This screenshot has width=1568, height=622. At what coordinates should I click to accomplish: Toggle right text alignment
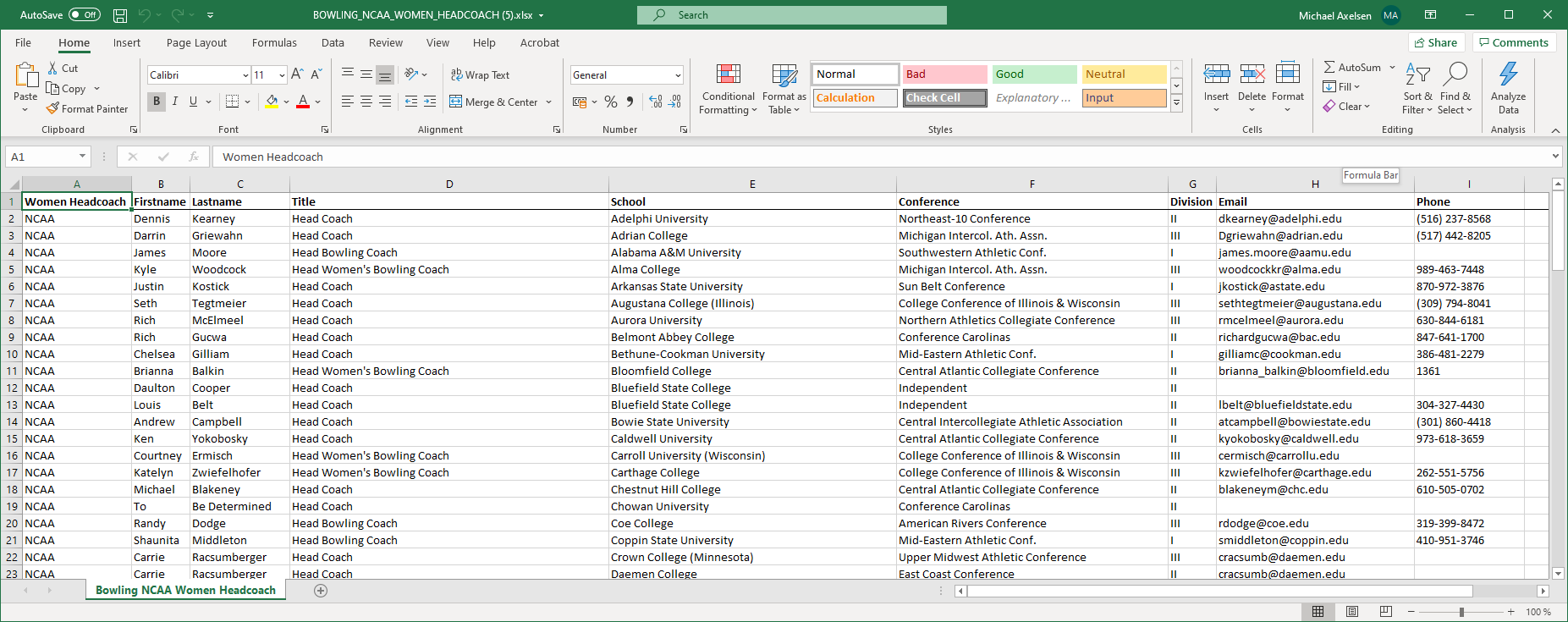385,102
